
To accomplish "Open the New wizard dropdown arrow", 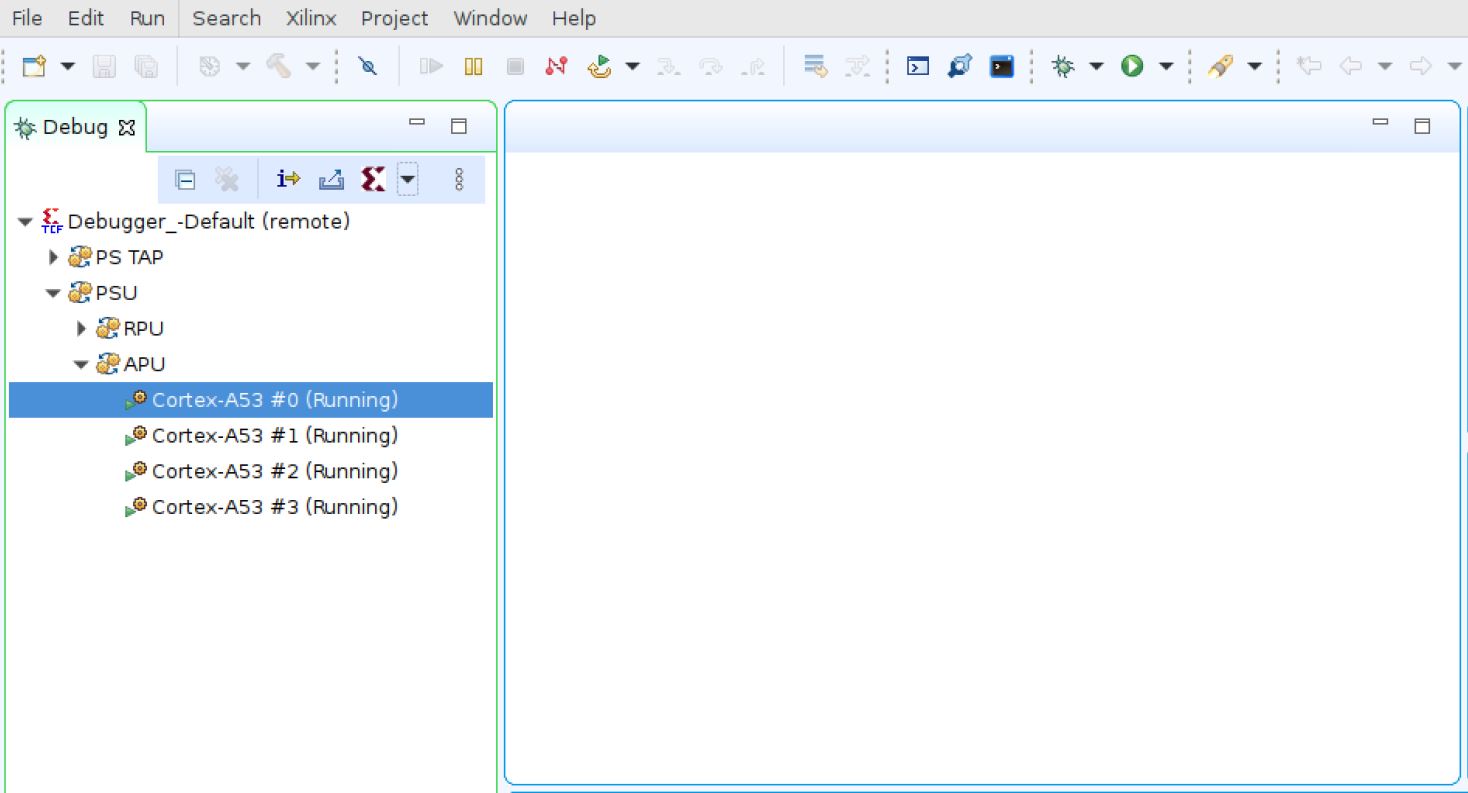I will [68, 67].
